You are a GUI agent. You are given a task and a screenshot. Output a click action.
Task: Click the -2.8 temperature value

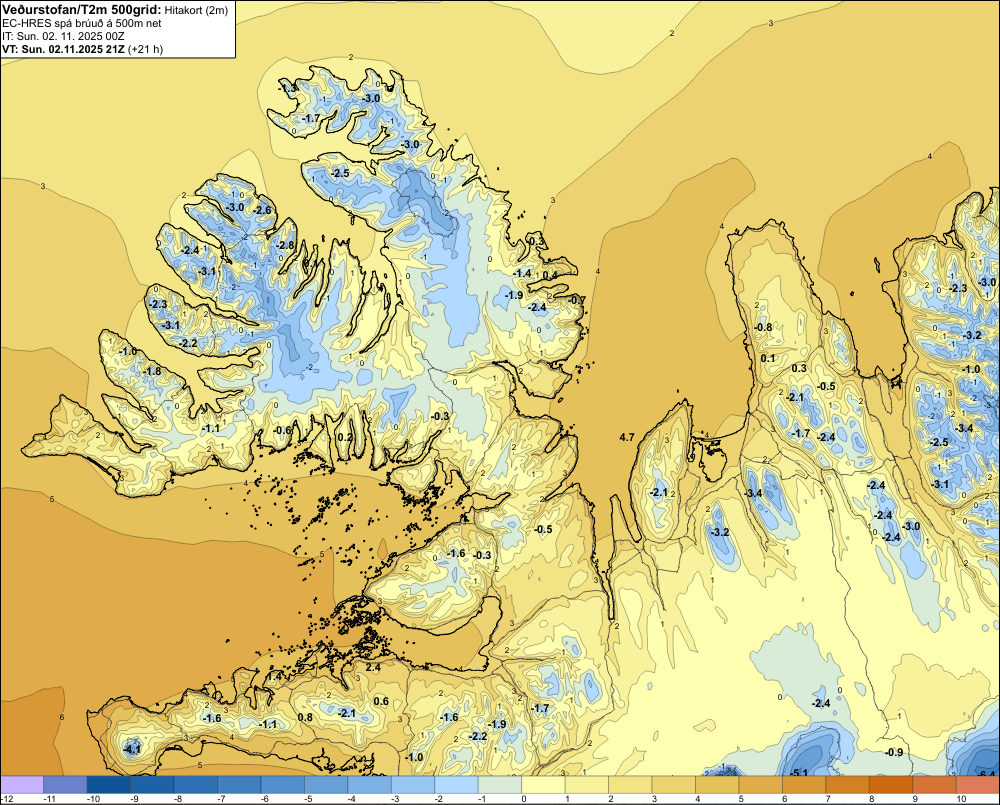tap(286, 245)
